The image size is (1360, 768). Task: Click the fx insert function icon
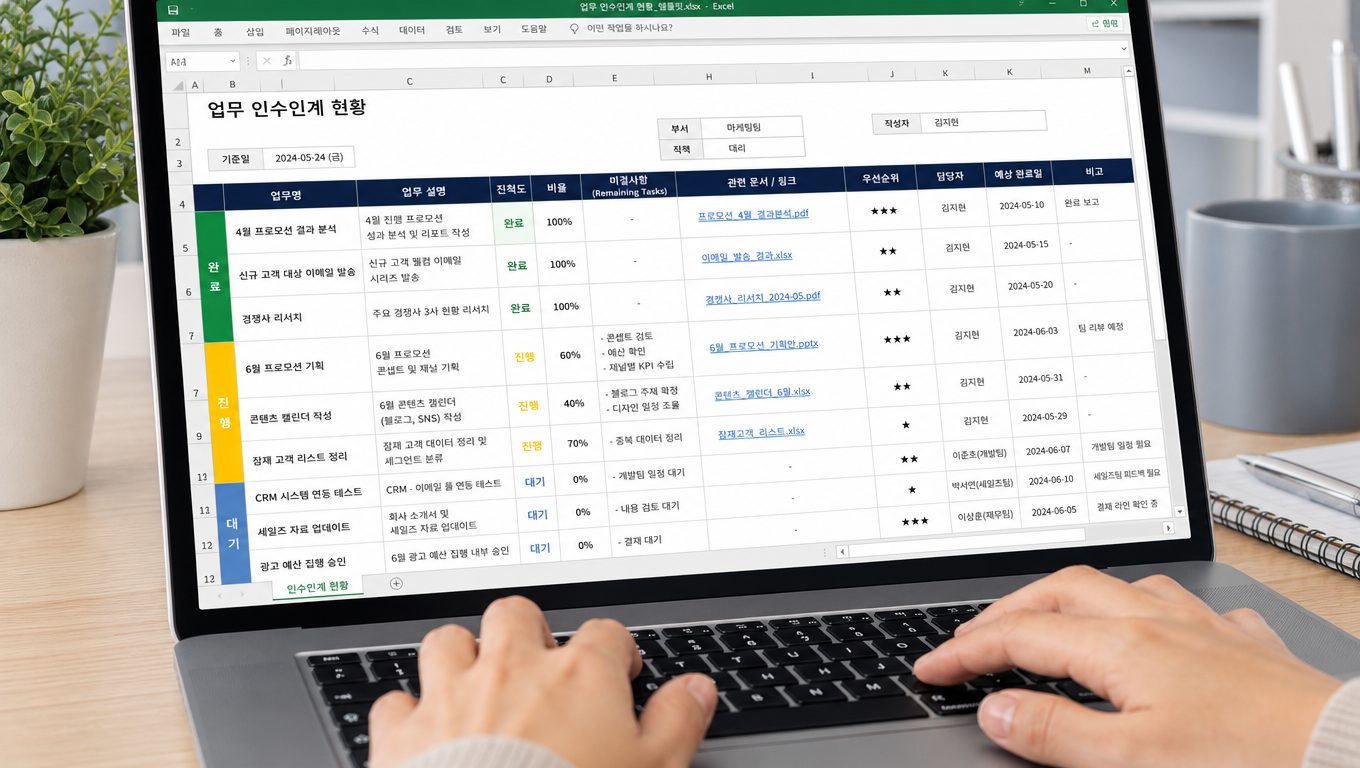pos(288,61)
